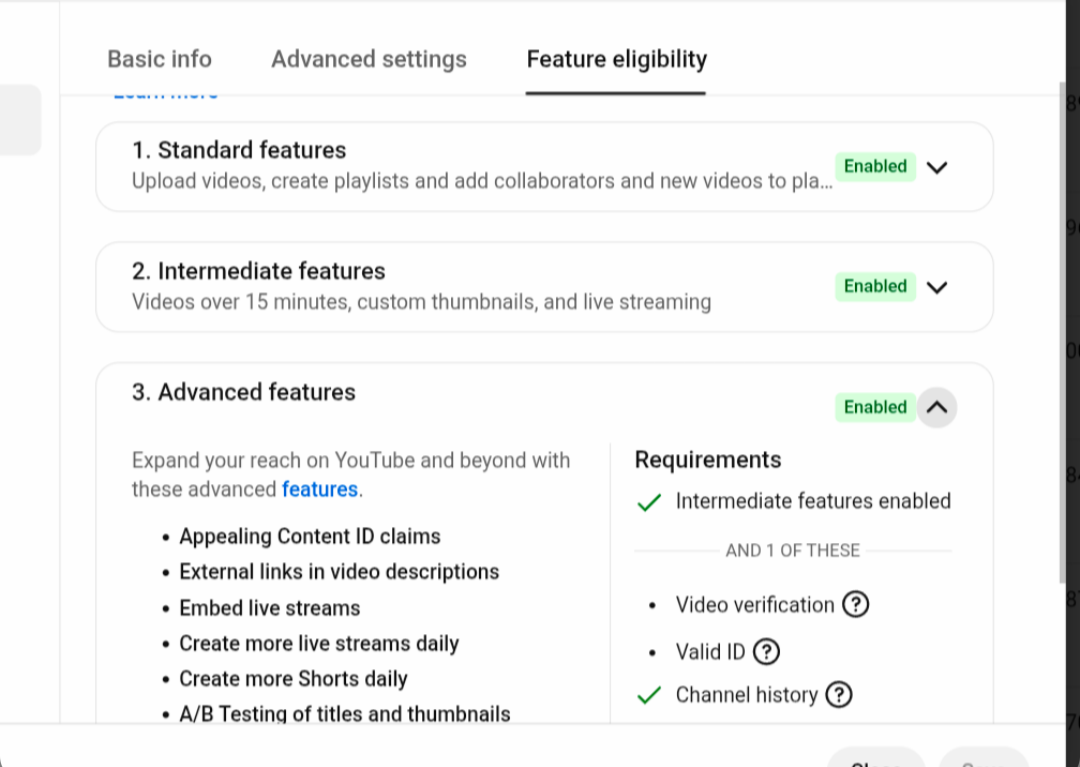
Task: Click Enabled badge on Intermediate features
Action: (875, 286)
